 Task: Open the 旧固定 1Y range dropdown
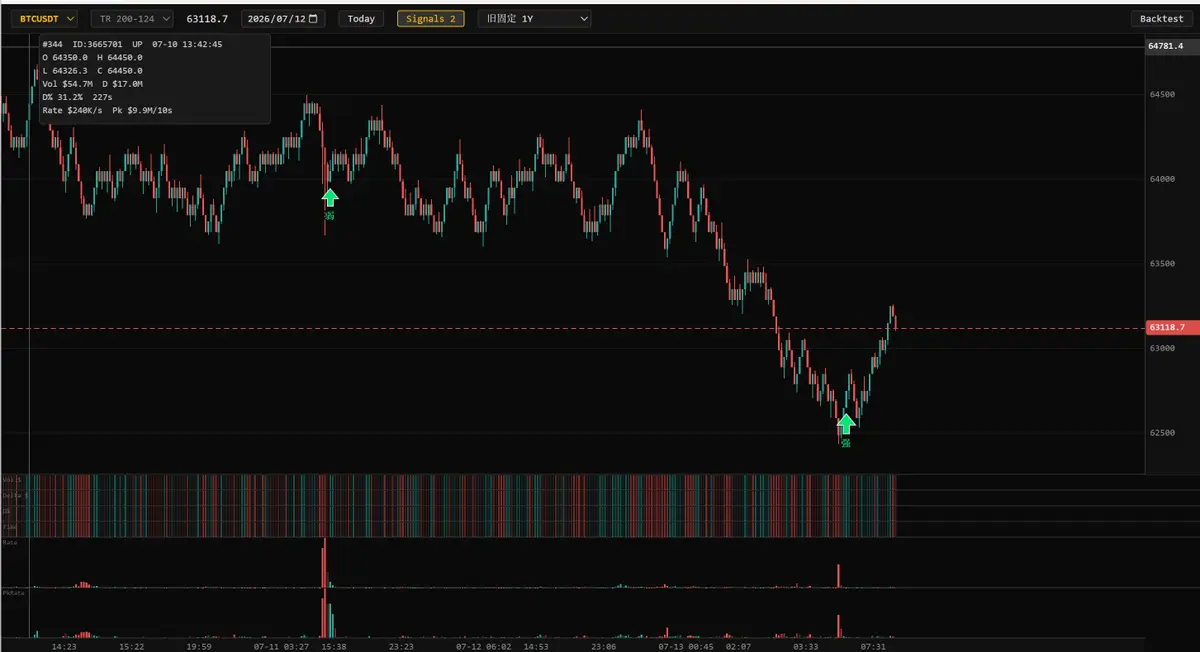click(x=534, y=19)
